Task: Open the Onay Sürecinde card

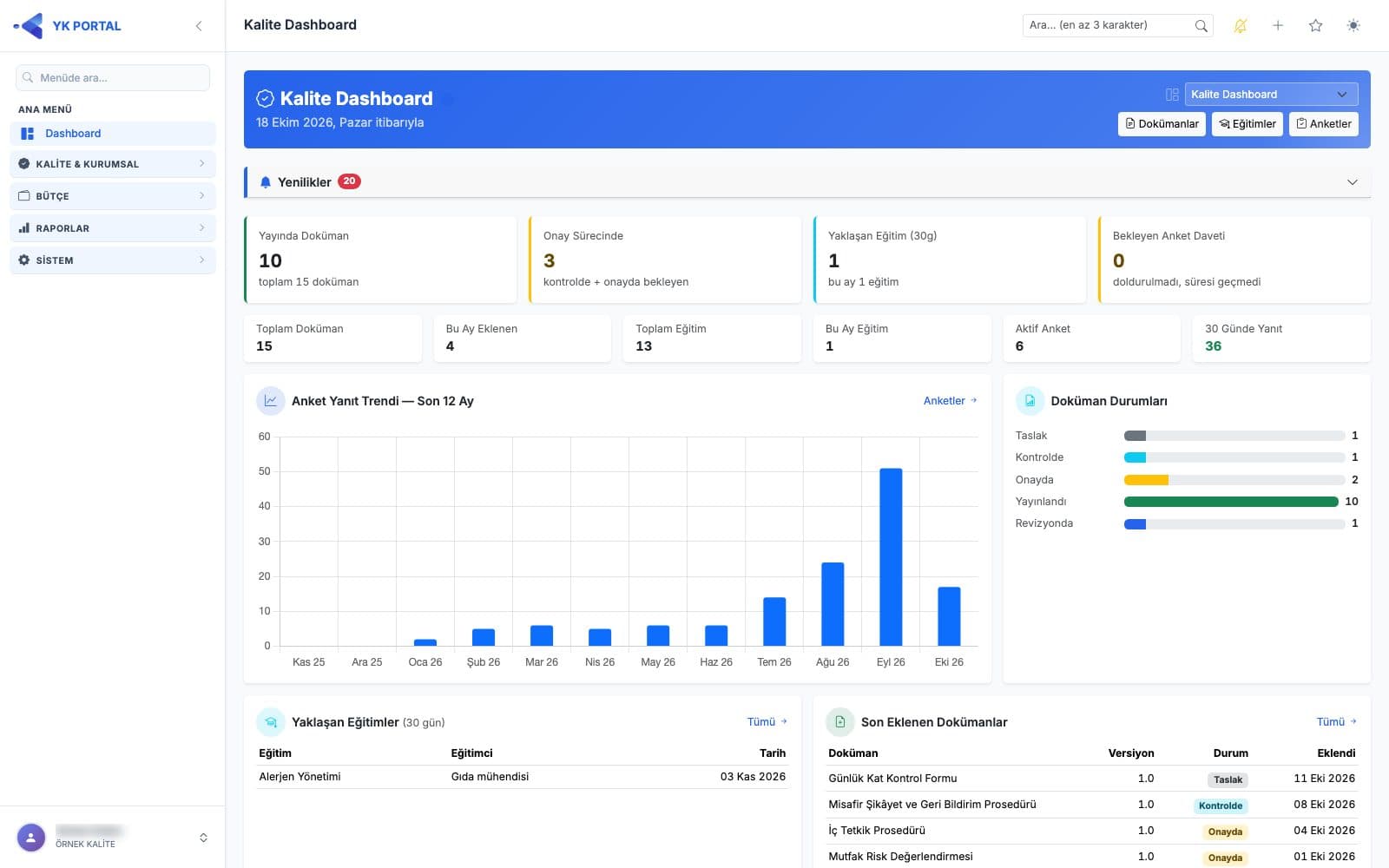Action: (x=665, y=260)
